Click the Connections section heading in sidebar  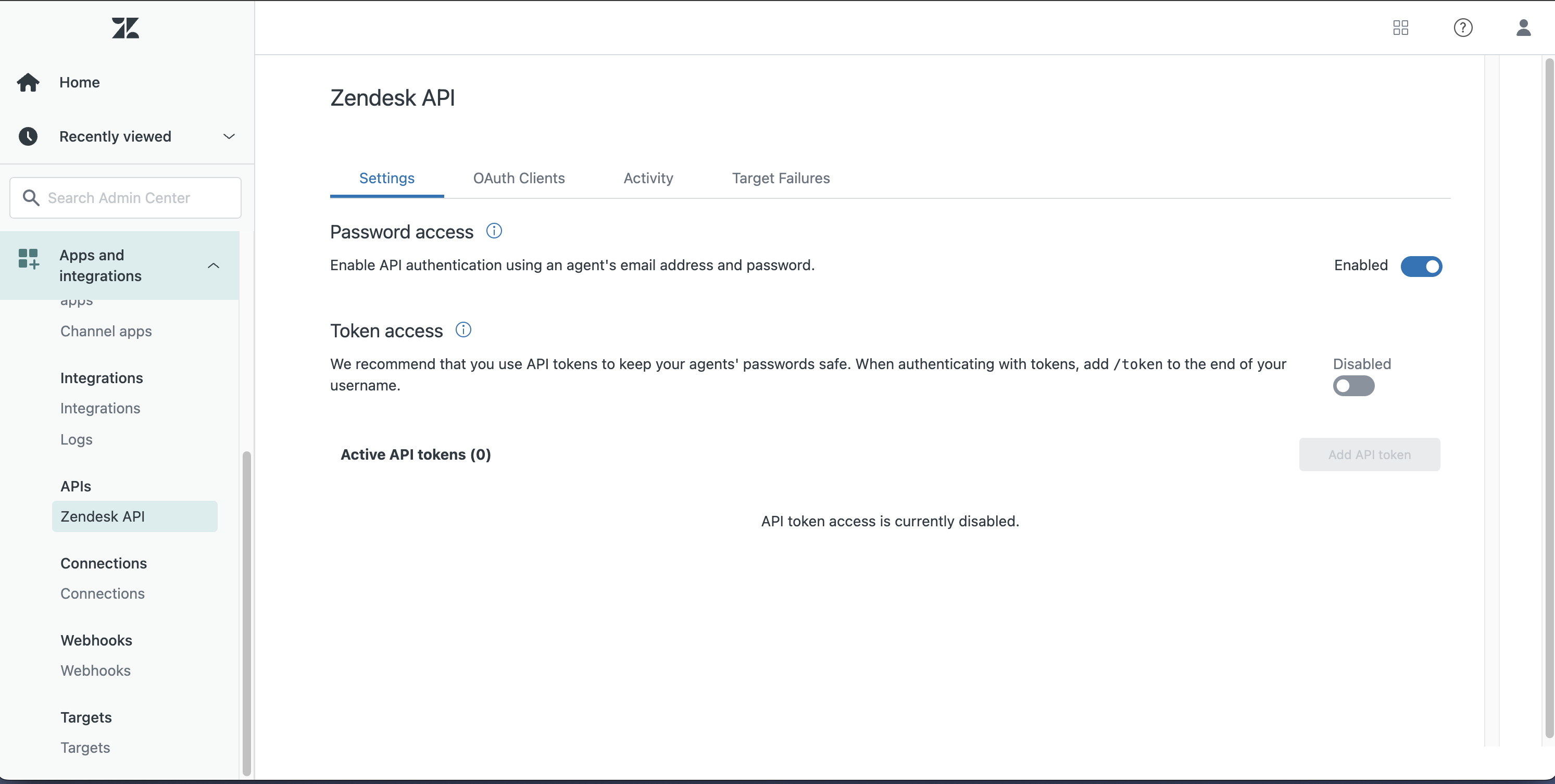[x=103, y=564]
